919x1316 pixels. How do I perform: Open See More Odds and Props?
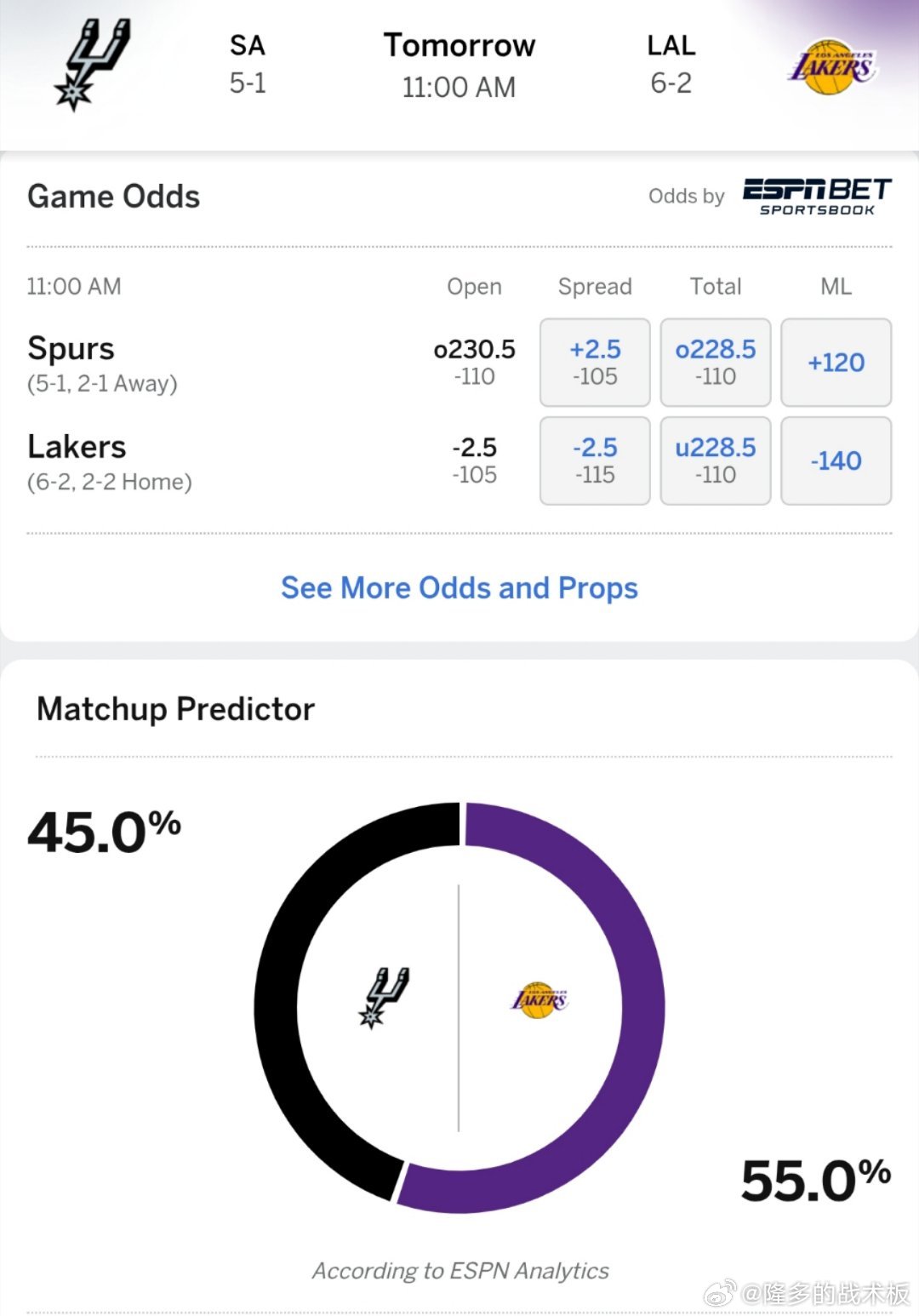[459, 587]
